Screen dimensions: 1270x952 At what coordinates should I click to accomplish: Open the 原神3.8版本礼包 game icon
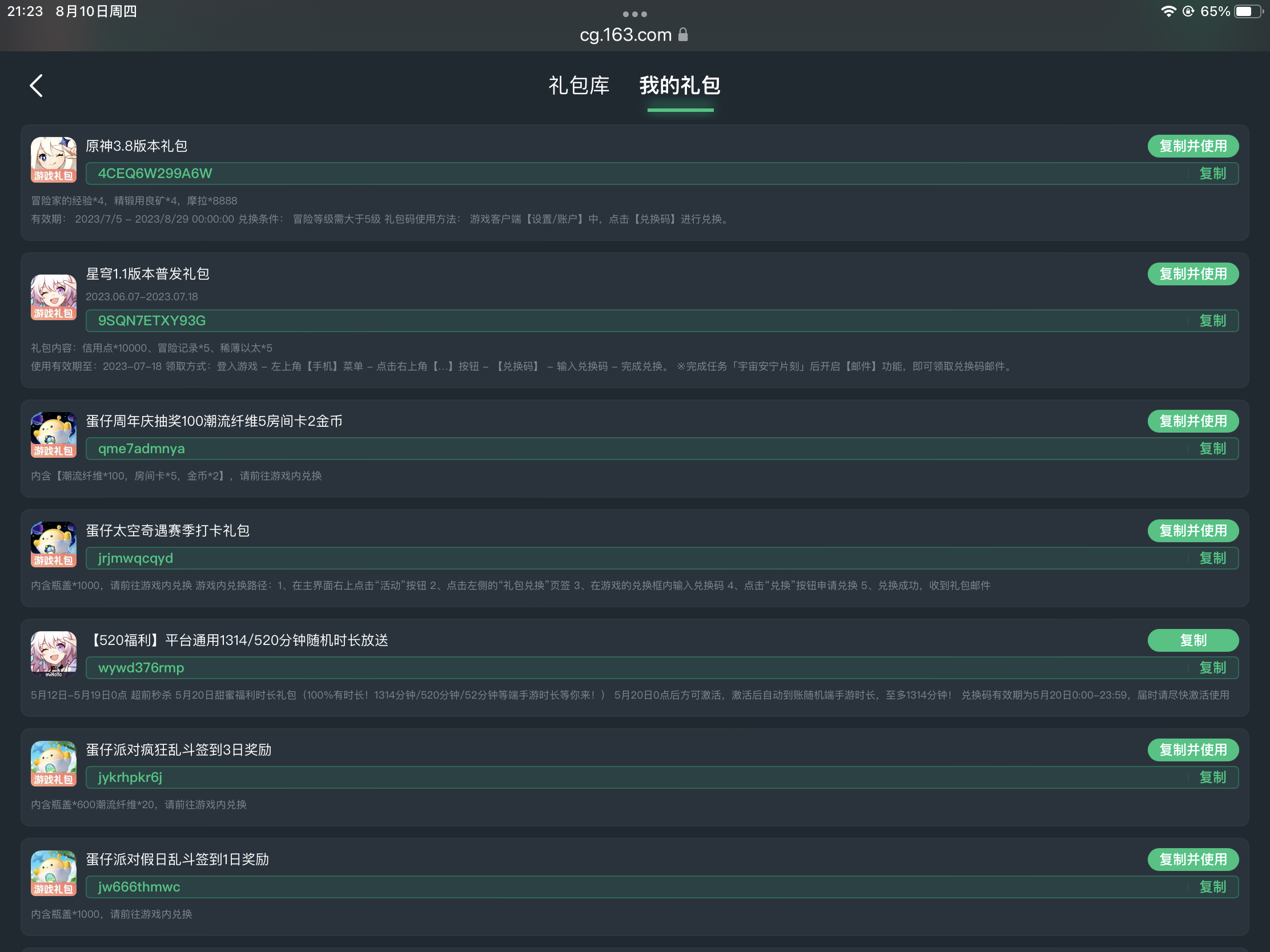[54, 160]
